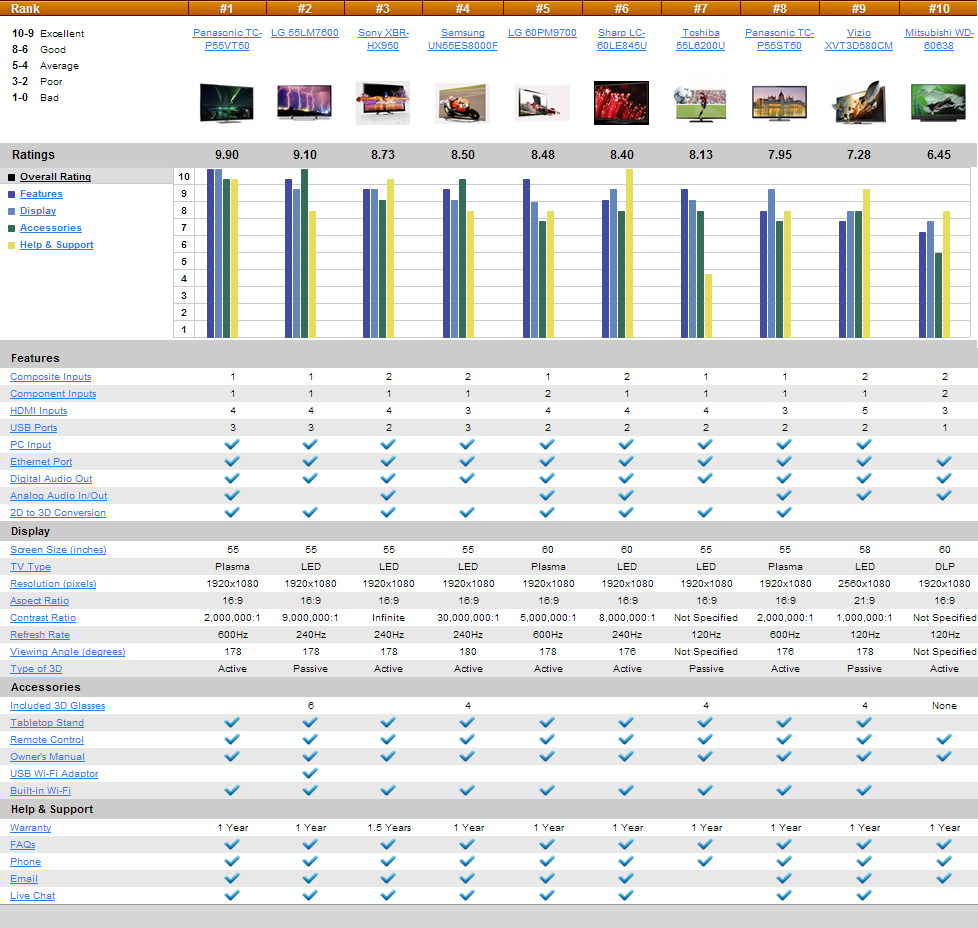The height and width of the screenshot is (928, 978).
Task: Open the HDMI Inputs definition link
Action: 39,410
